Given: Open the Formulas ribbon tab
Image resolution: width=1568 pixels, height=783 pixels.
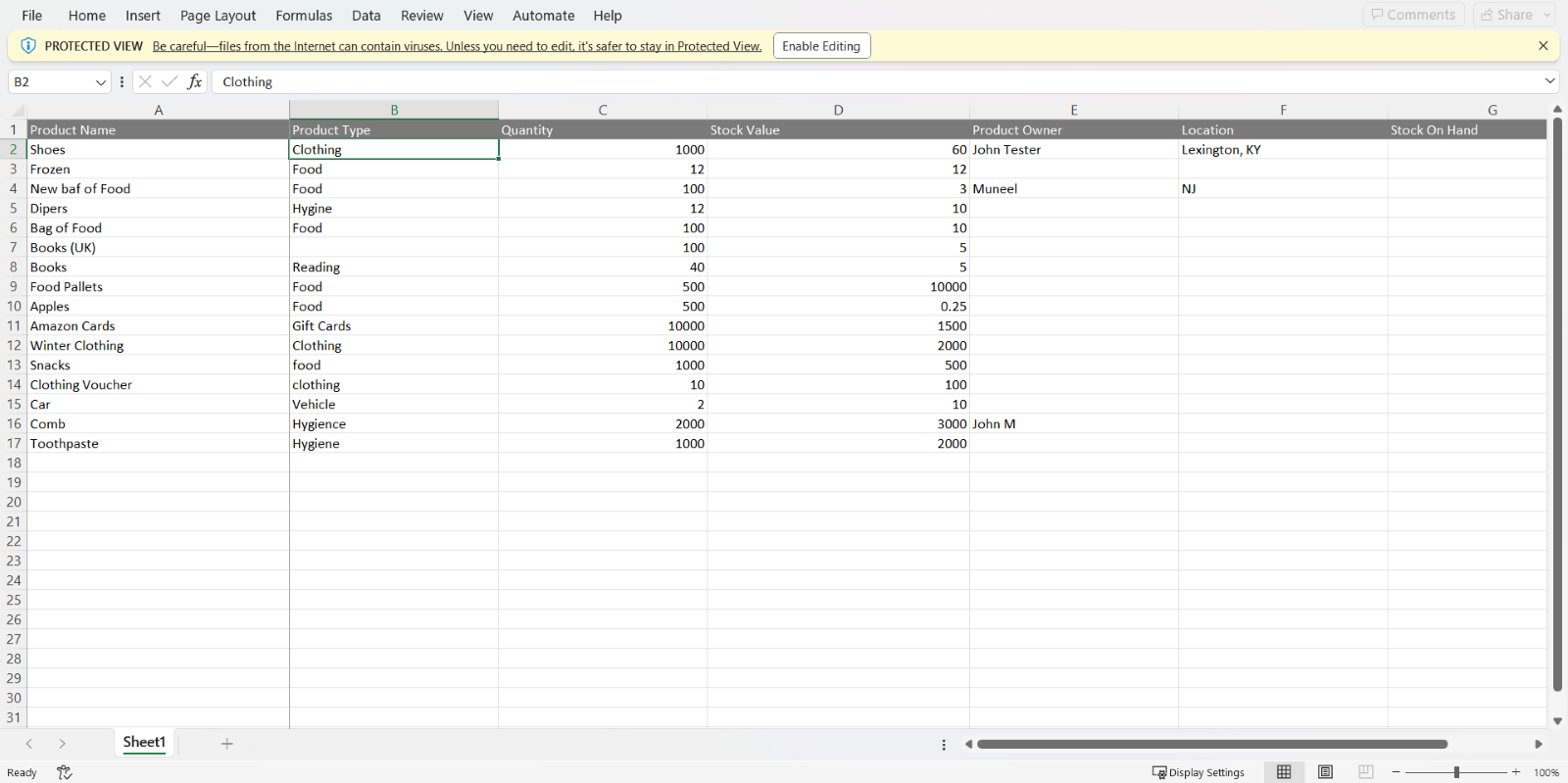Looking at the screenshot, I should (304, 16).
